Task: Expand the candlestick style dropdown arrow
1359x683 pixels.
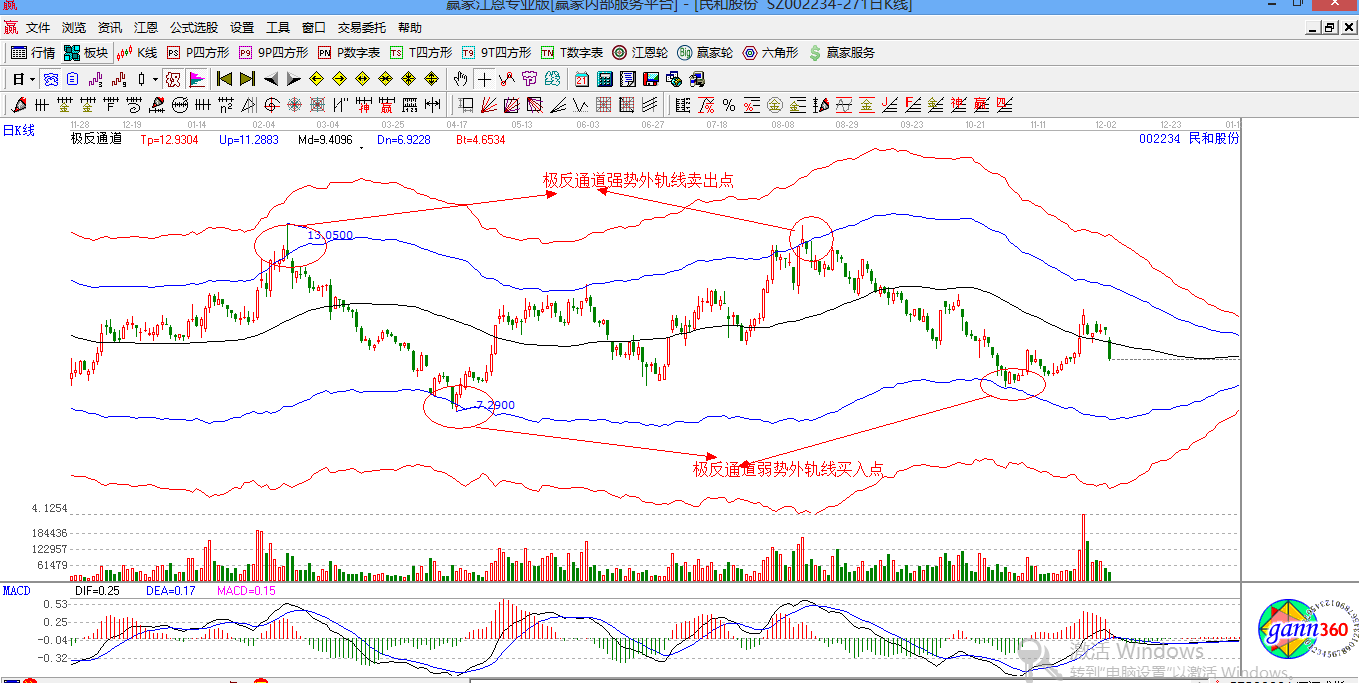Action: coord(155,79)
